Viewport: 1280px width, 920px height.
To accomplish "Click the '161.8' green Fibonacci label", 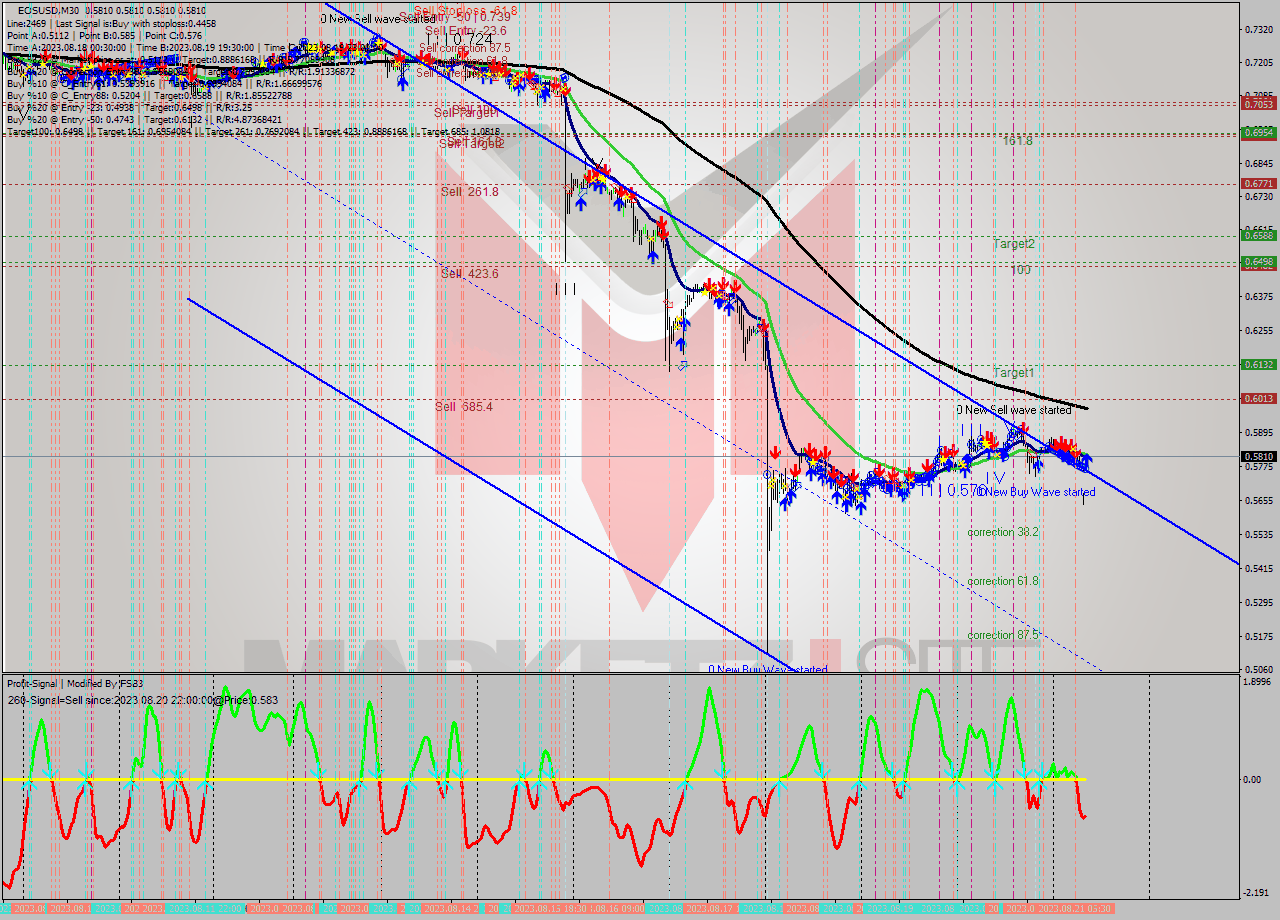I will coord(1018,142).
